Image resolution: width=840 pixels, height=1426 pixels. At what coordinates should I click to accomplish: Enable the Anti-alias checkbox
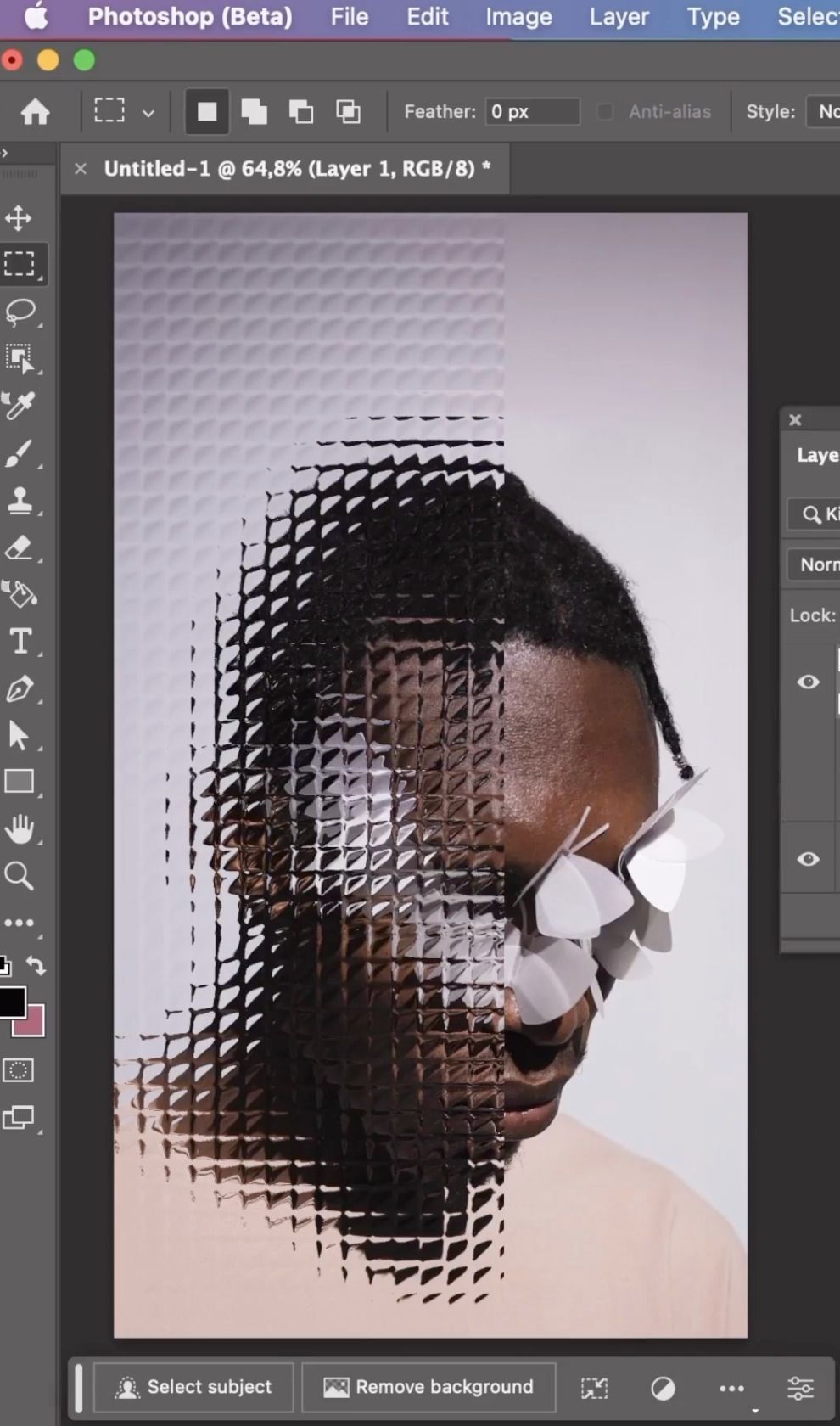(605, 112)
